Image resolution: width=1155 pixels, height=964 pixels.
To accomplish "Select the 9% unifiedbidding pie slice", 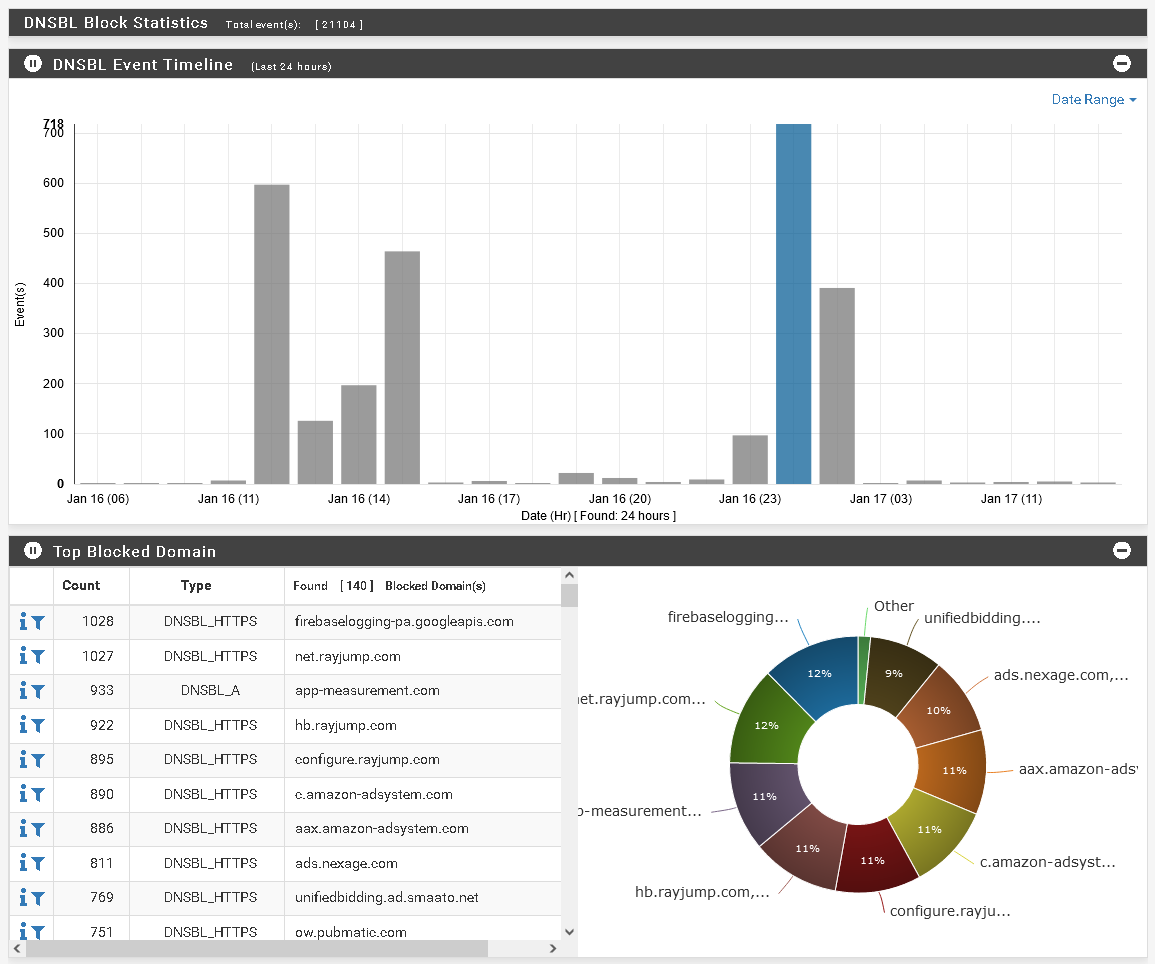I will point(895,674).
